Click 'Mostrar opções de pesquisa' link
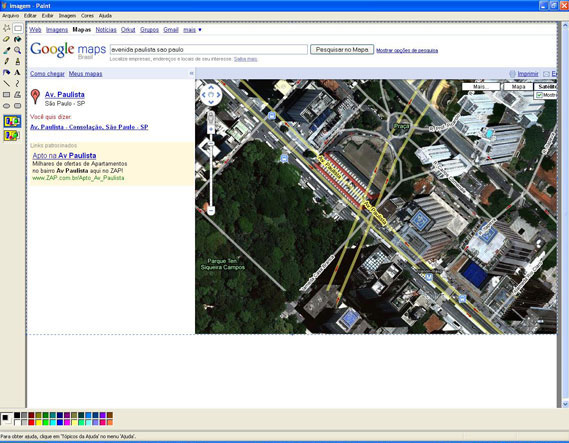The width and height of the screenshot is (569, 443). pos(407,50)
